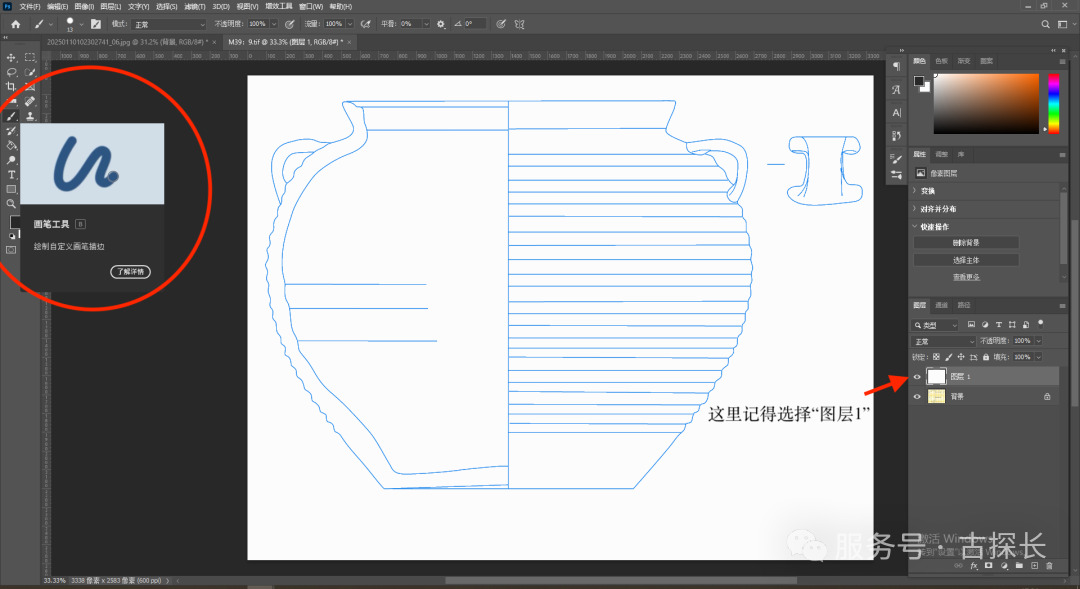Toggle lock image pixels brush icon
The image size is (1080, 589).
pyautogui.click(x=948, y=358)
